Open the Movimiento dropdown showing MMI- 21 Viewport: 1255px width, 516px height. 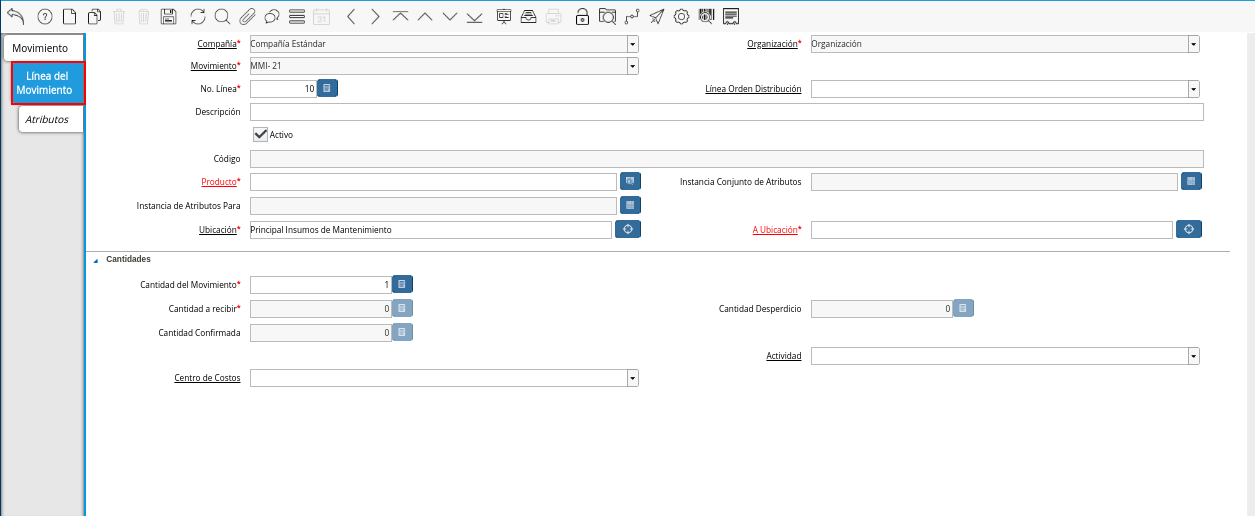point(632,66)
